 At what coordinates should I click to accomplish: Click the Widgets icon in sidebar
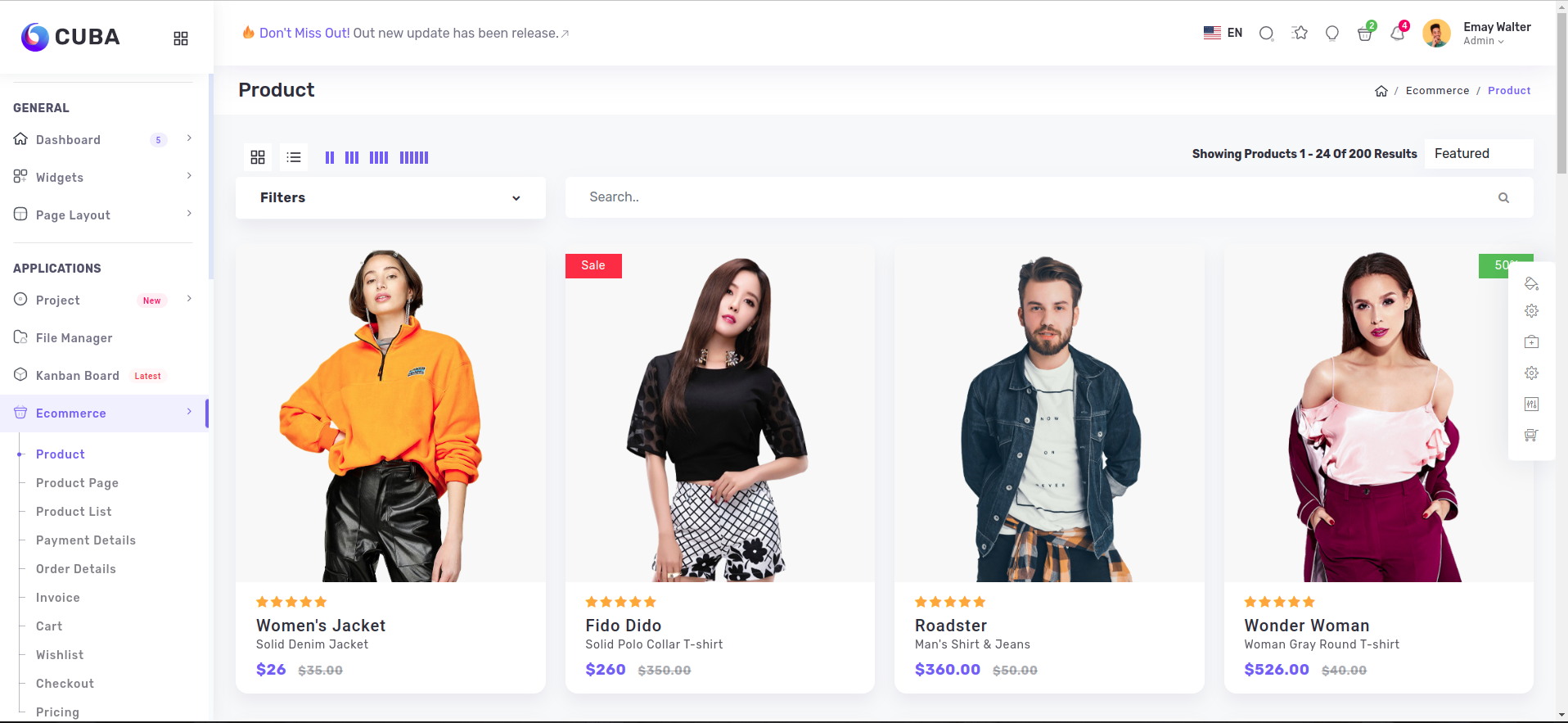coord(20,177)
